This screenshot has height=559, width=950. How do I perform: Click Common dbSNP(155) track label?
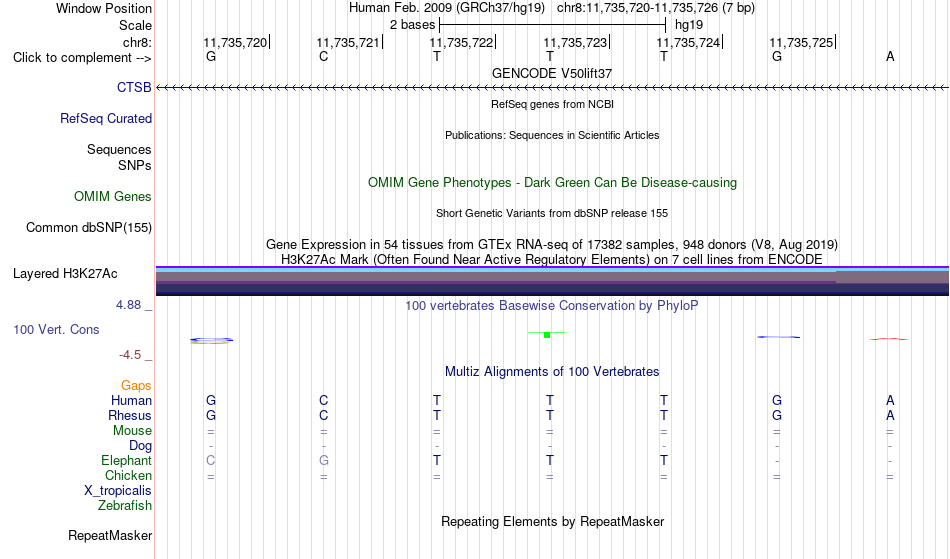(x=88, y=228)
